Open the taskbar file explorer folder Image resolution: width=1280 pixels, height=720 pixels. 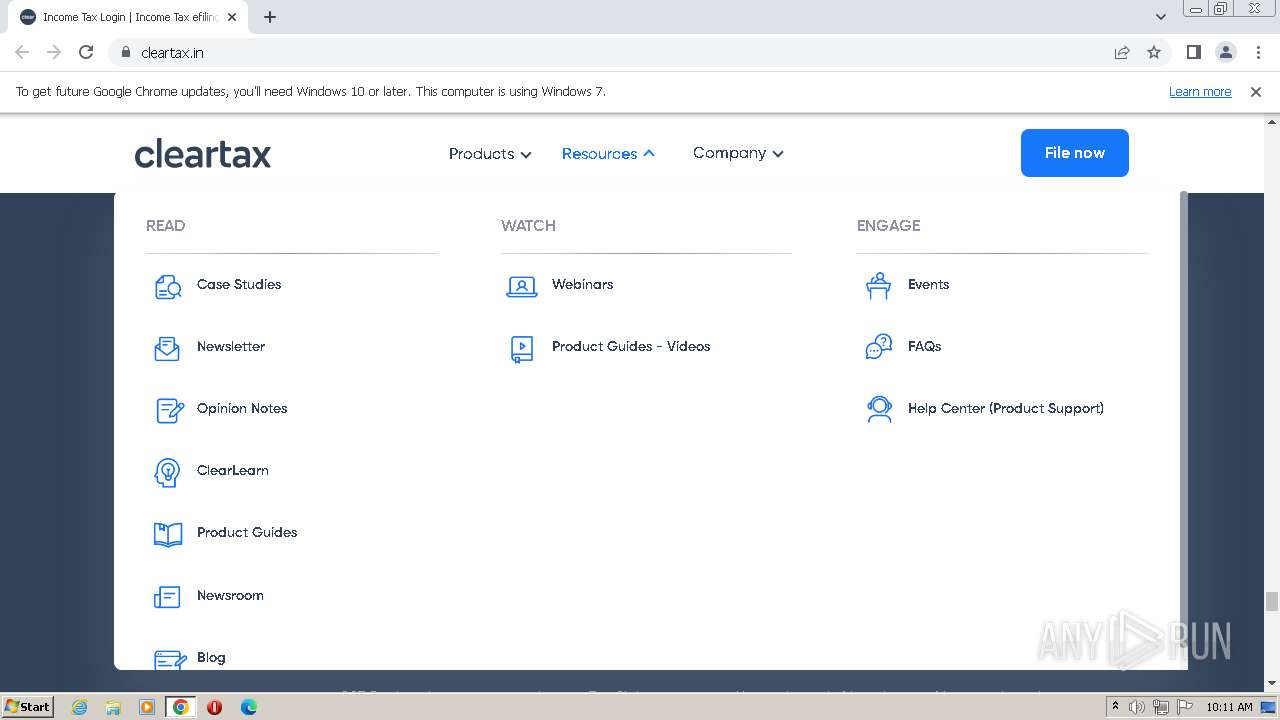tap(113, 707)
